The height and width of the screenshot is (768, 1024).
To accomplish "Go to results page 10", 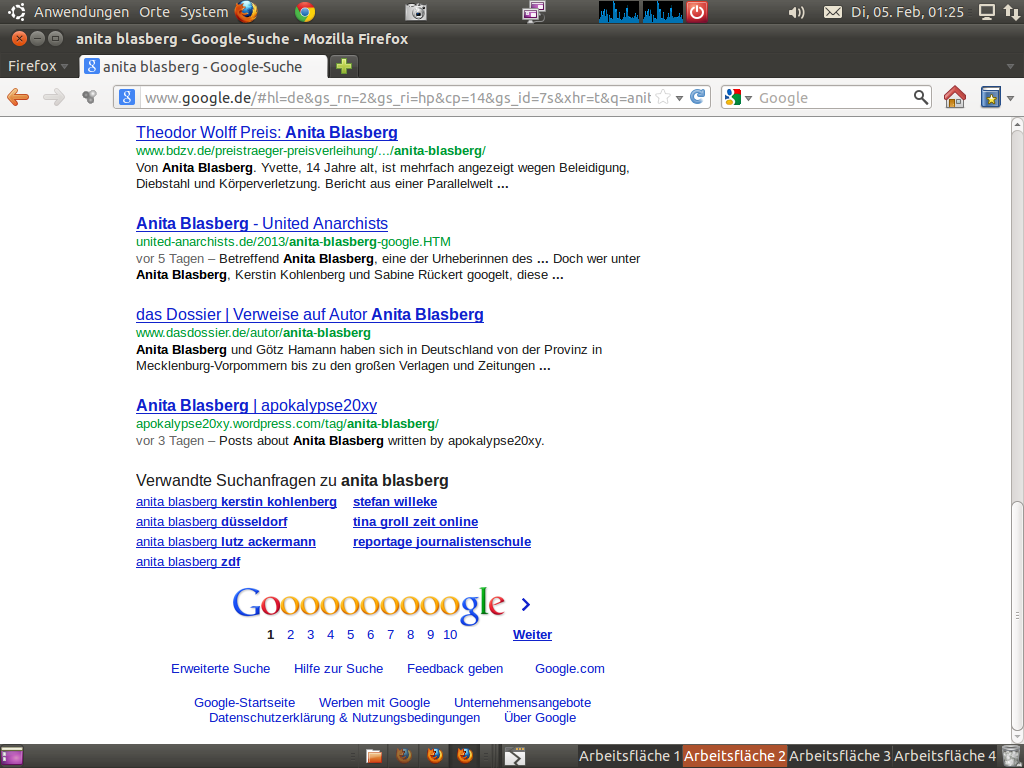I will [x=450, y=635].
